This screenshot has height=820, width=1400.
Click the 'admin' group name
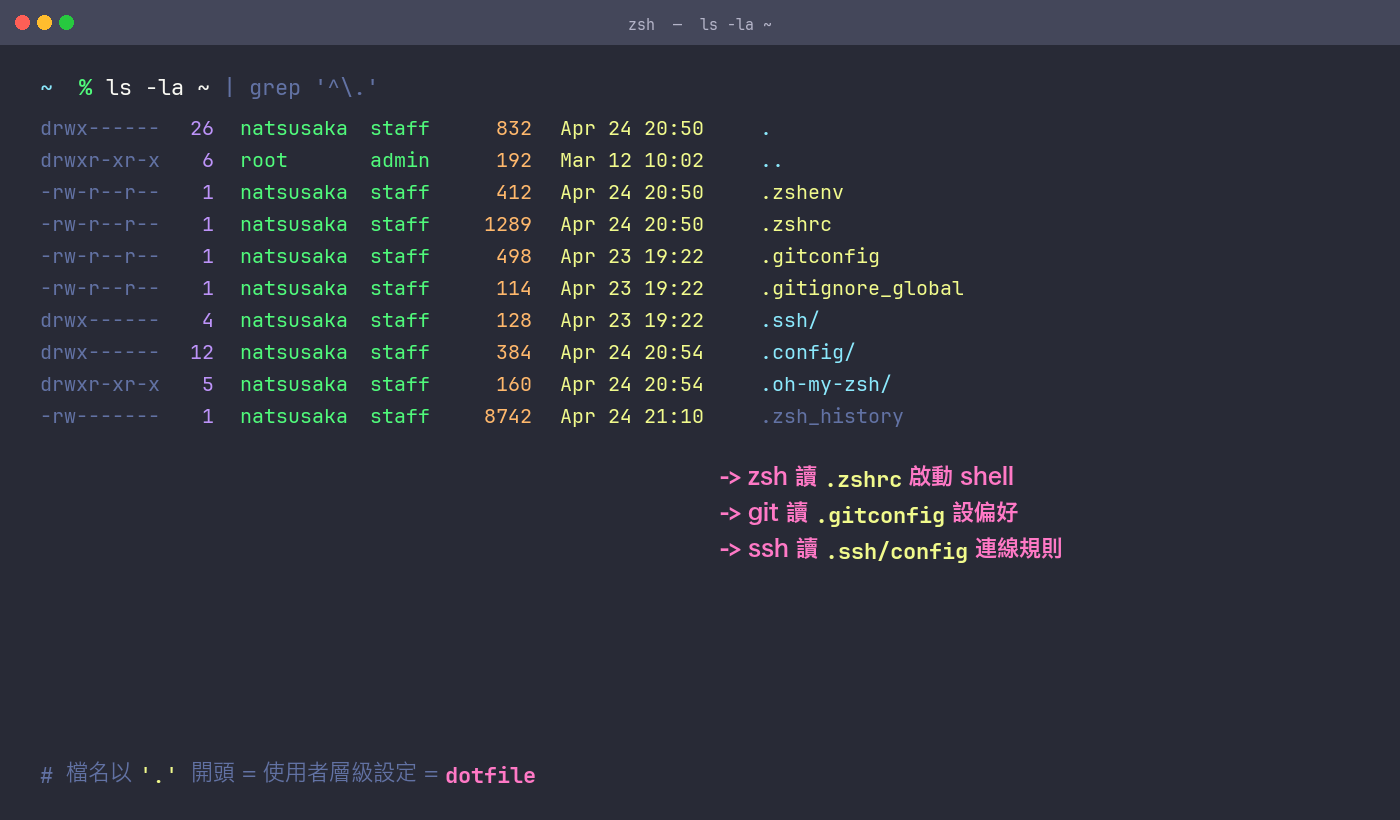(399, 161)
